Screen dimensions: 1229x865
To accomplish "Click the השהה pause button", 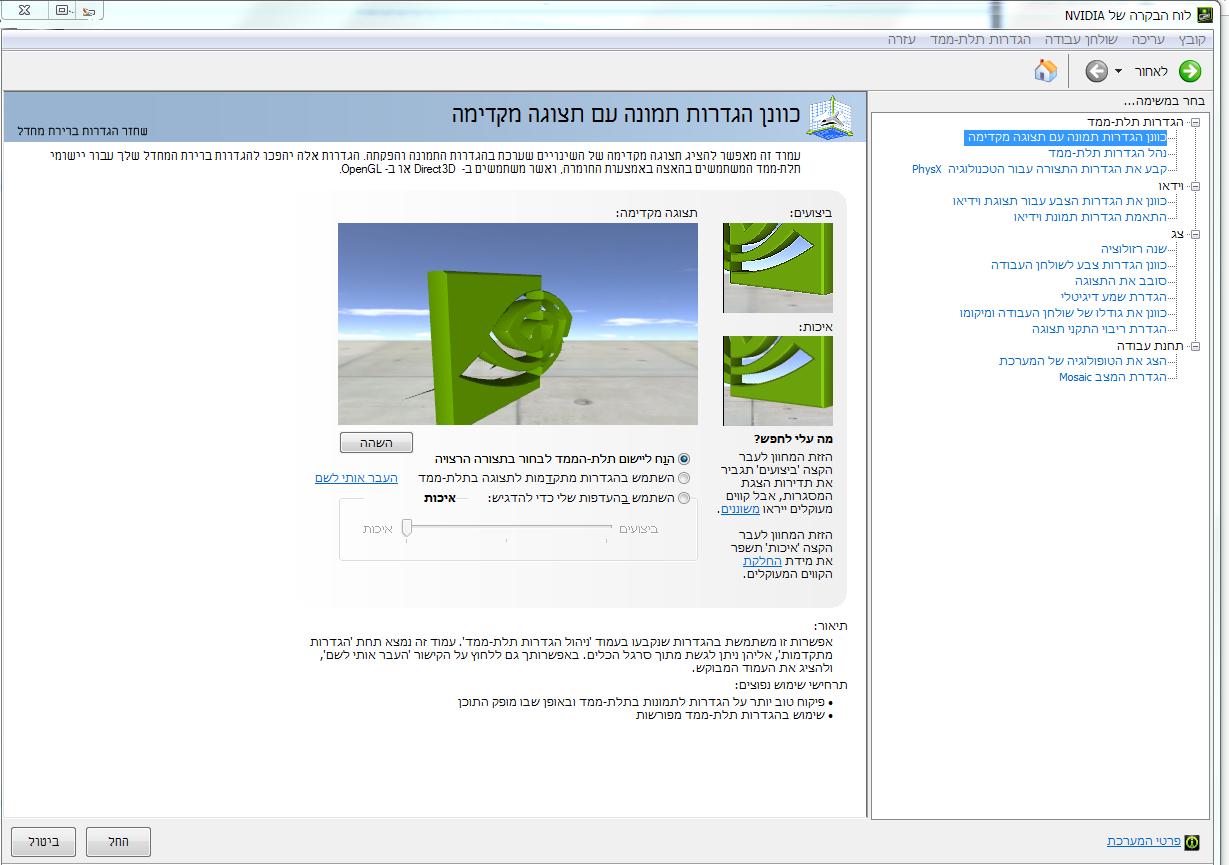I will click(376, 442).
